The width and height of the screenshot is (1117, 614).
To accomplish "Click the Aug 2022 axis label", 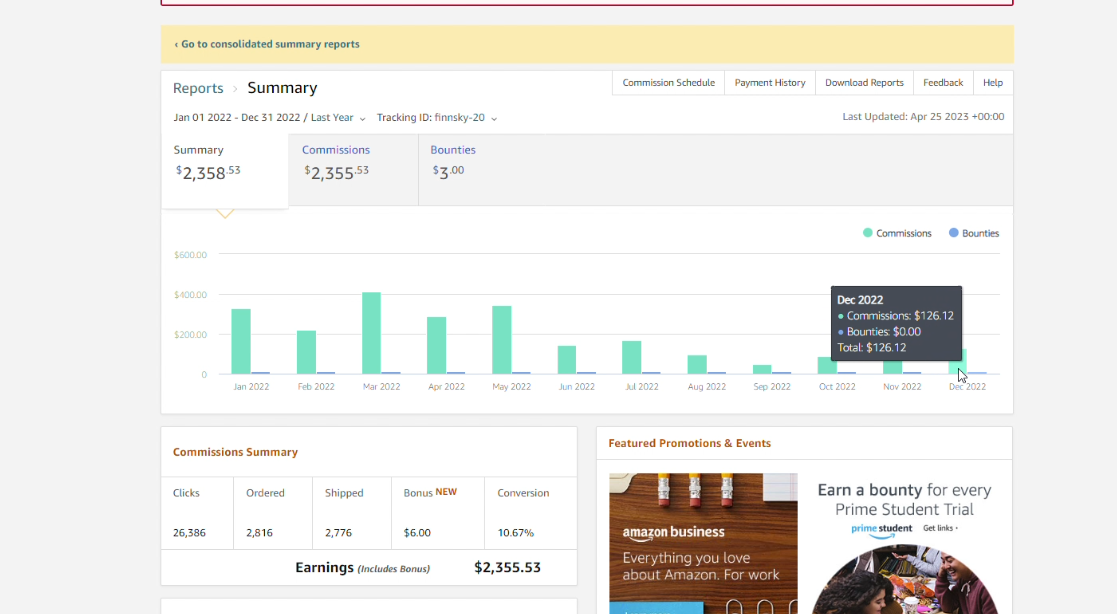I will click(707, 387).
